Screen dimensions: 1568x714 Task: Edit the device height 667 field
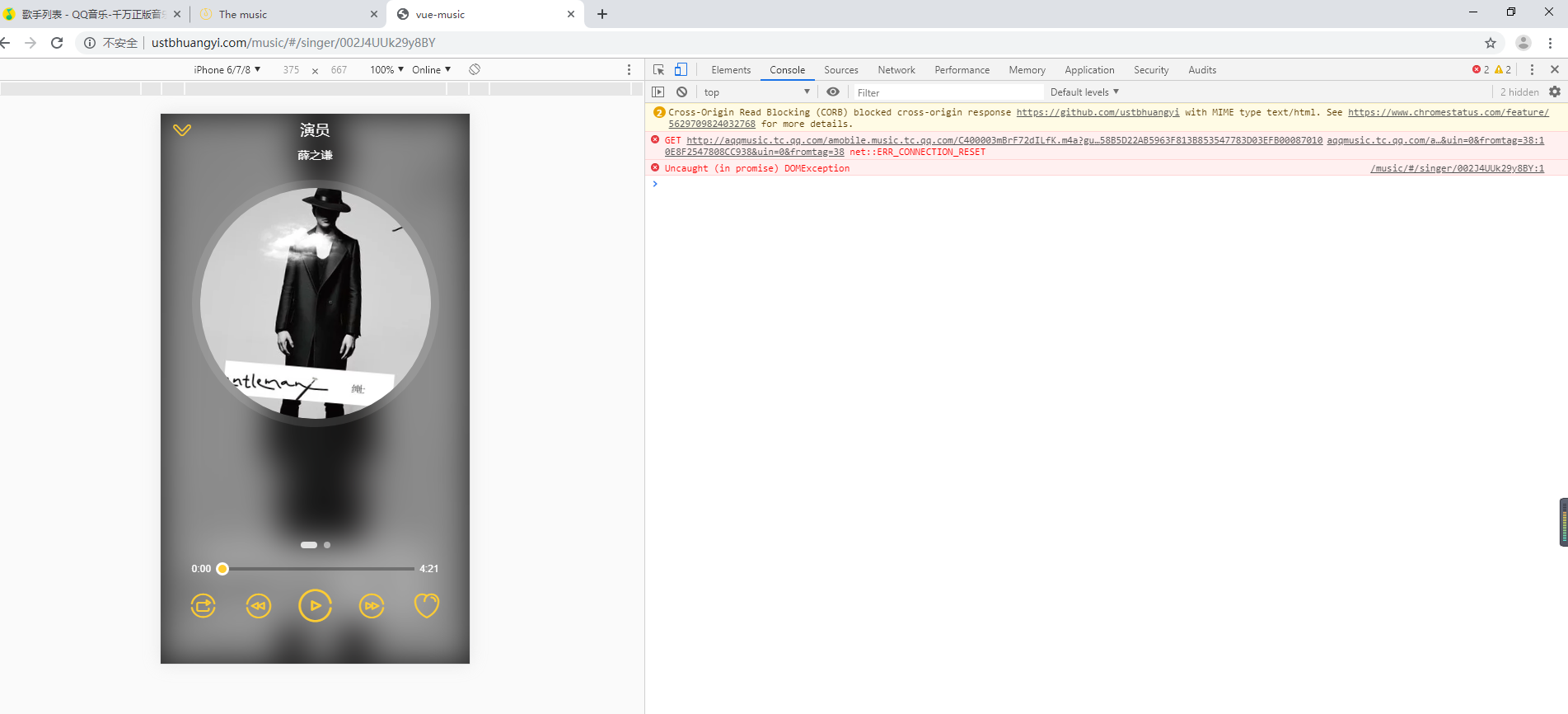click(339, 70)
